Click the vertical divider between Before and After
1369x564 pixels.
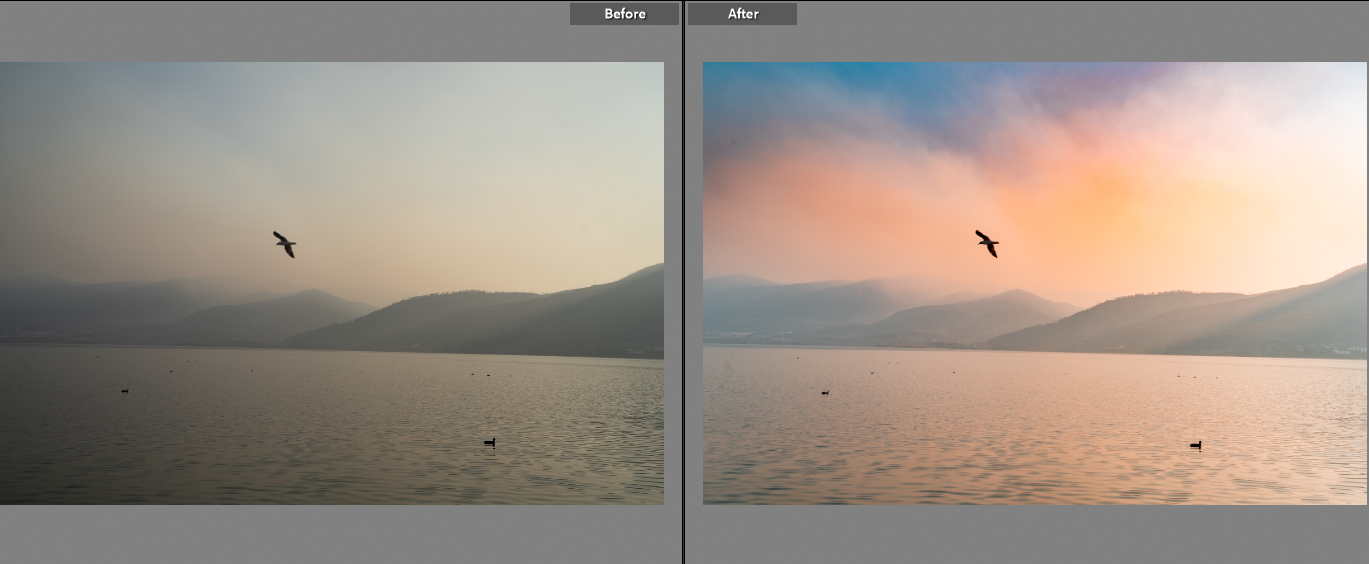click(x=684, y=282)
